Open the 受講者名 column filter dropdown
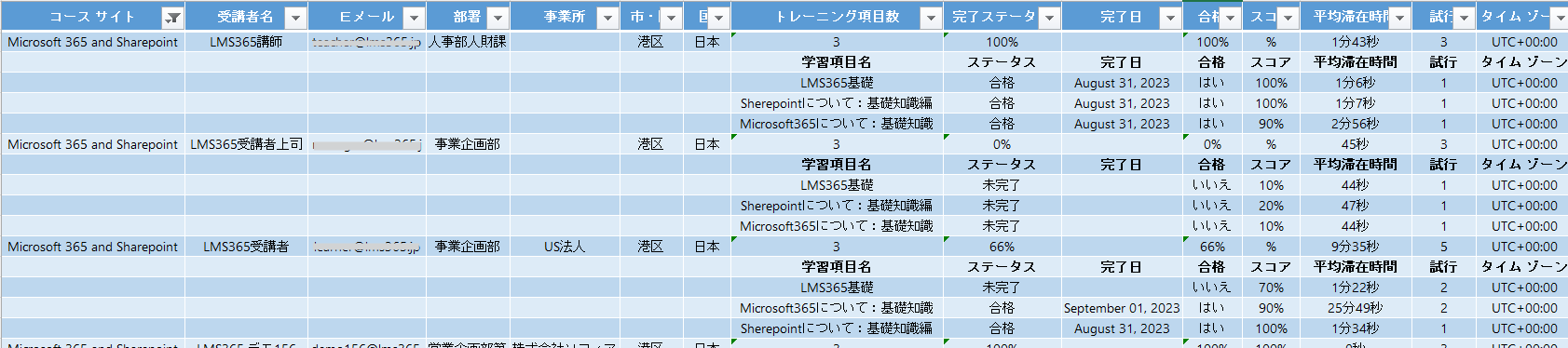Image resolution: width=1568 pixels, height=348 pixels. pos(295,18)
